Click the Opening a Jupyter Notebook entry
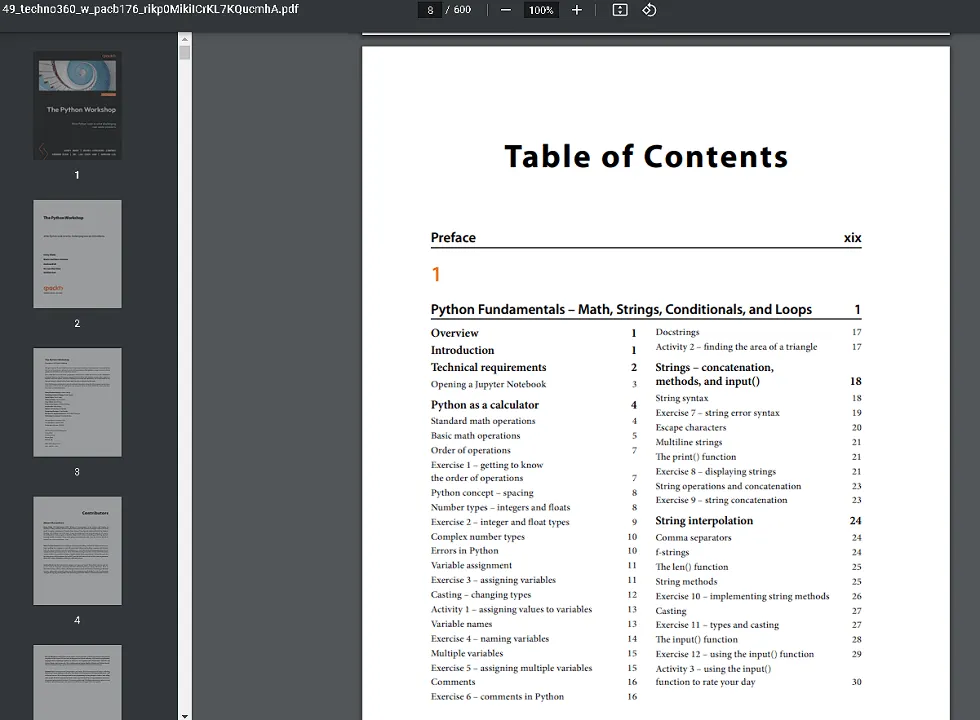980x720 pixels. pos(488,385)
